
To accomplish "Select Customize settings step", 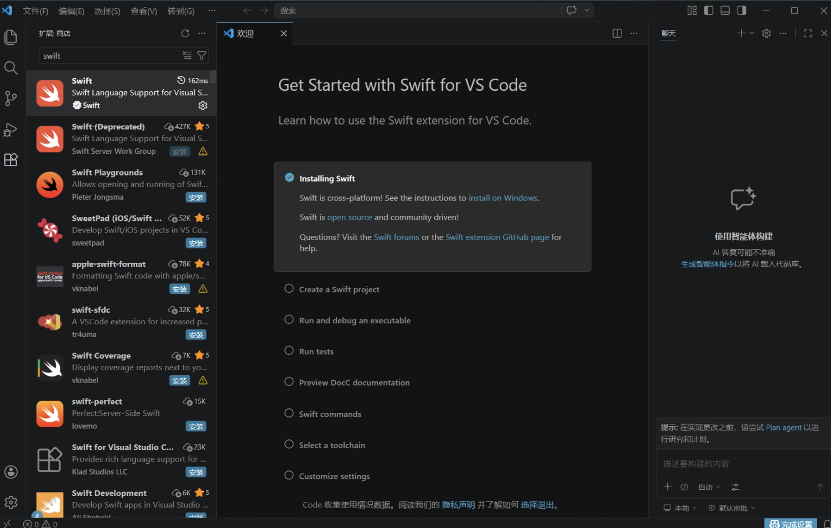I will coord(334,476).
